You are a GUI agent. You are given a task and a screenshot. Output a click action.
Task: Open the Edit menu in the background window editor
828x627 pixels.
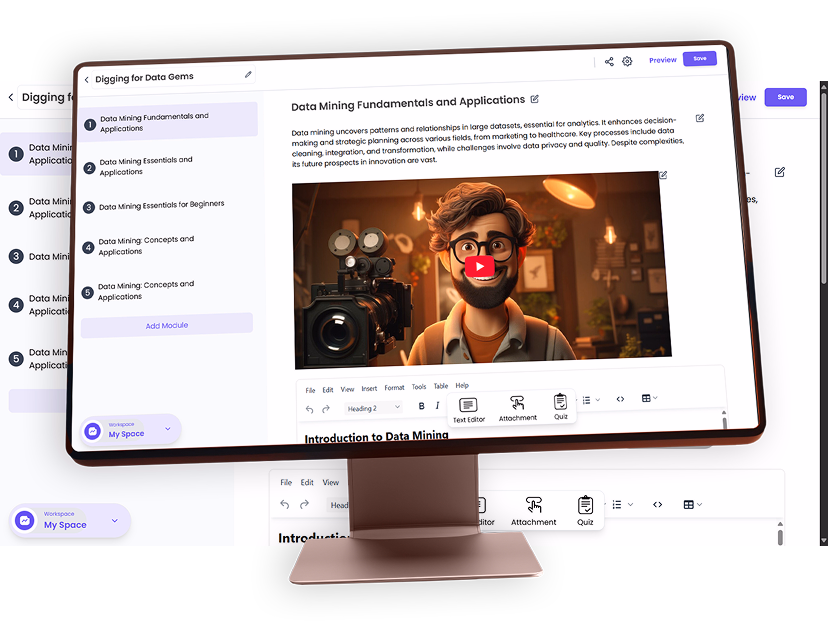pyautogui.click(x=307, y=482)
